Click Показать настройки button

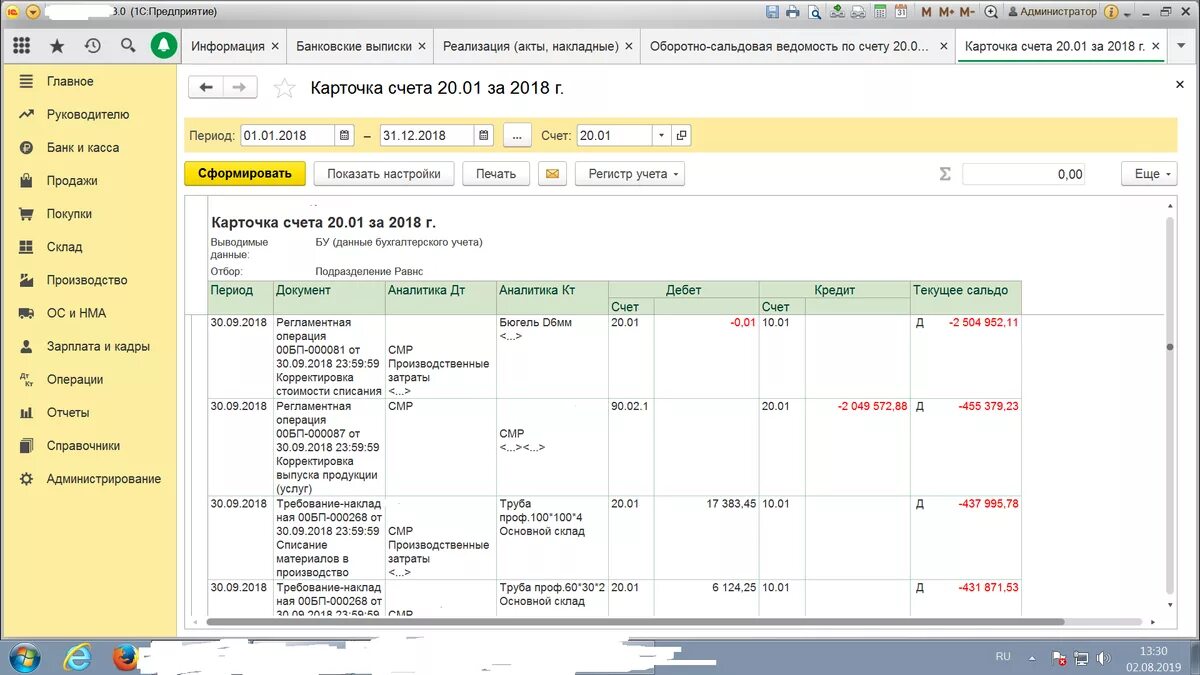[x=384, y=174]
